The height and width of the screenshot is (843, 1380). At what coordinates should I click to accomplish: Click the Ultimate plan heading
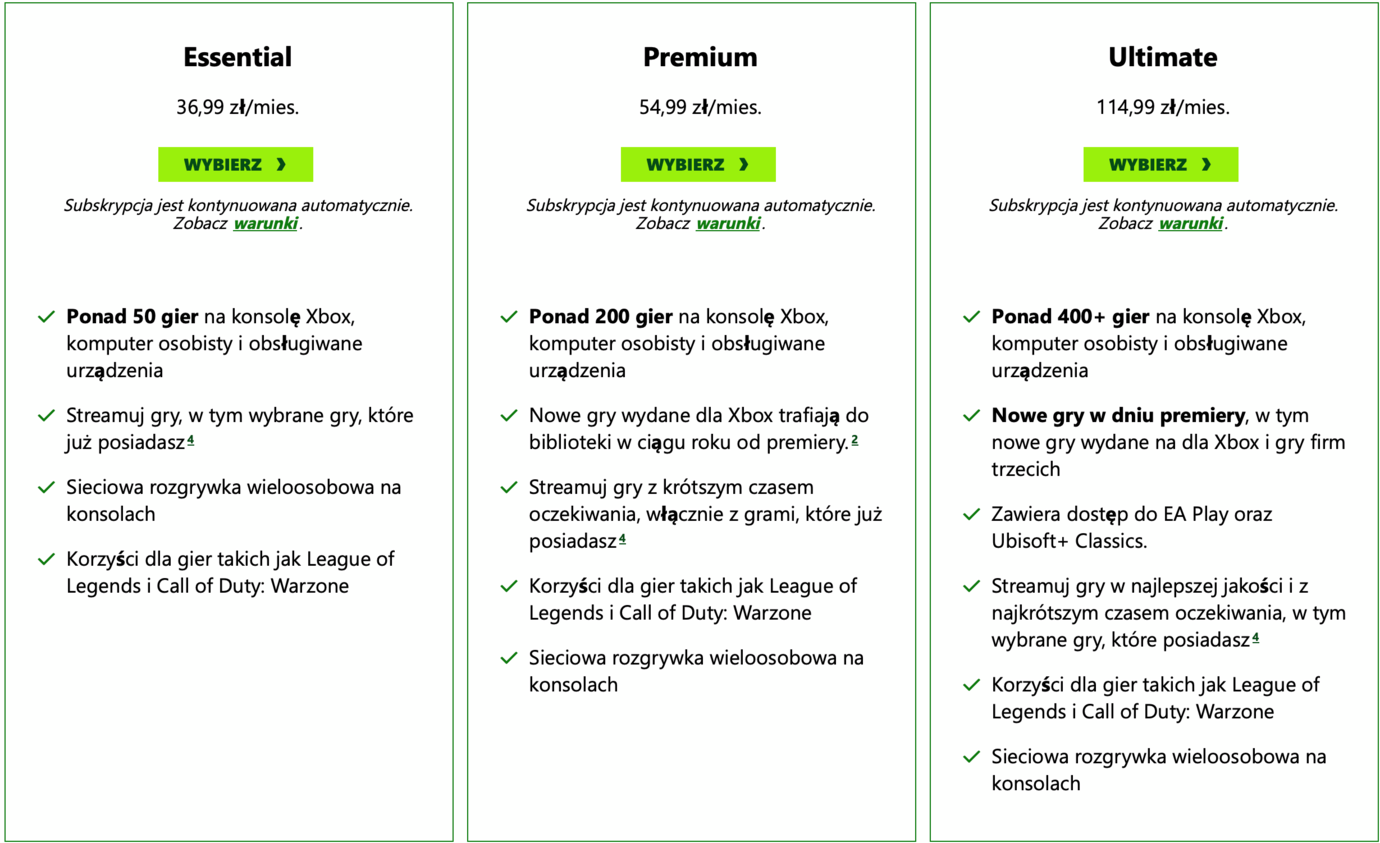1162,57
